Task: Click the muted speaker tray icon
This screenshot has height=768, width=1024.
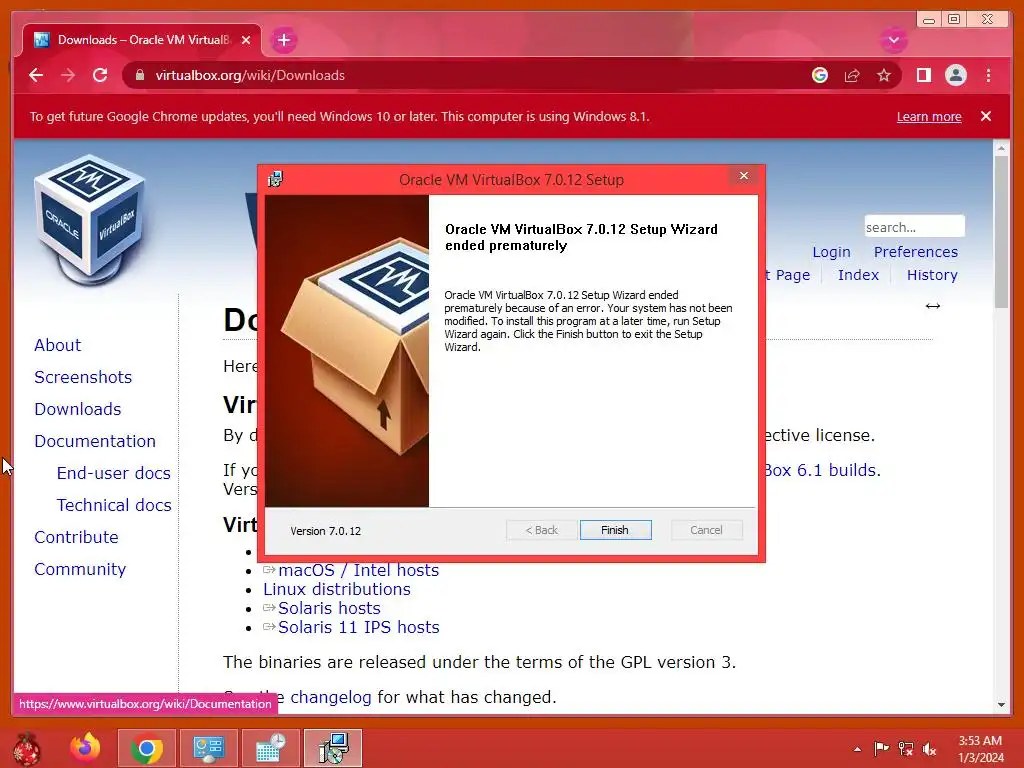Action: click(929, 749)
